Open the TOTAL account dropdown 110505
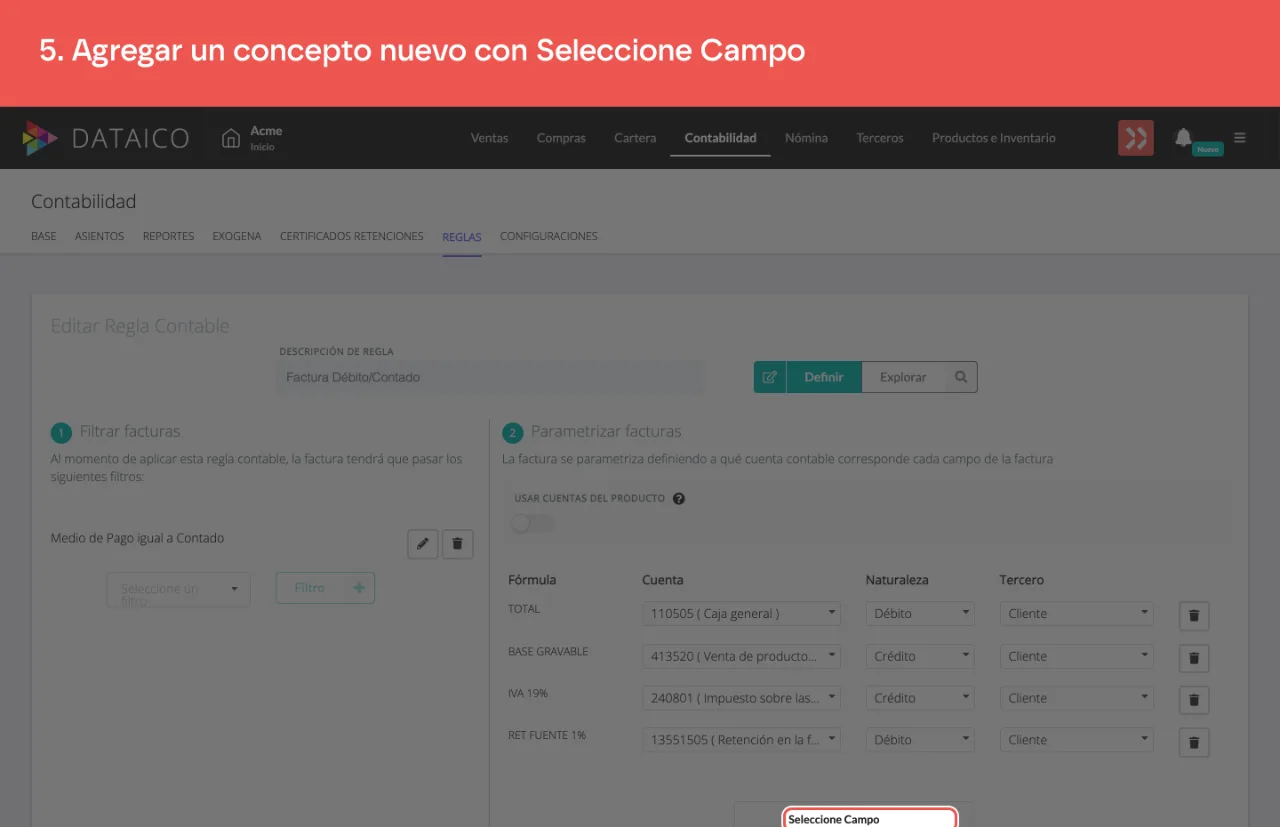The image size is (1280, 827). [x=741, y=614]
